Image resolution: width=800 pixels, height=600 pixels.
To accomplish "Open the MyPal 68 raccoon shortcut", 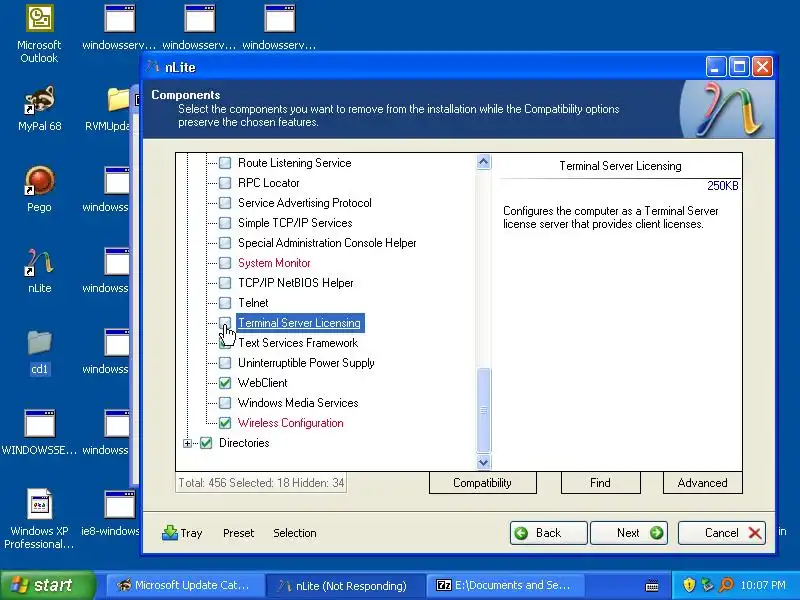I will (x=39, y=109).
